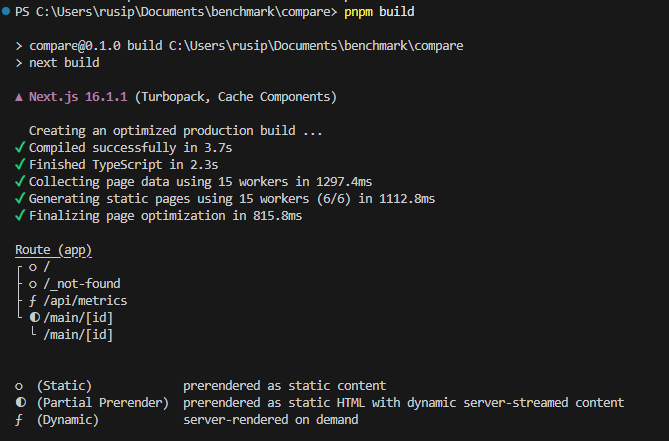
Task: Click the checkmark beside "Compiled successfully"
Action: pyautogui.click(x=20, y=148)
